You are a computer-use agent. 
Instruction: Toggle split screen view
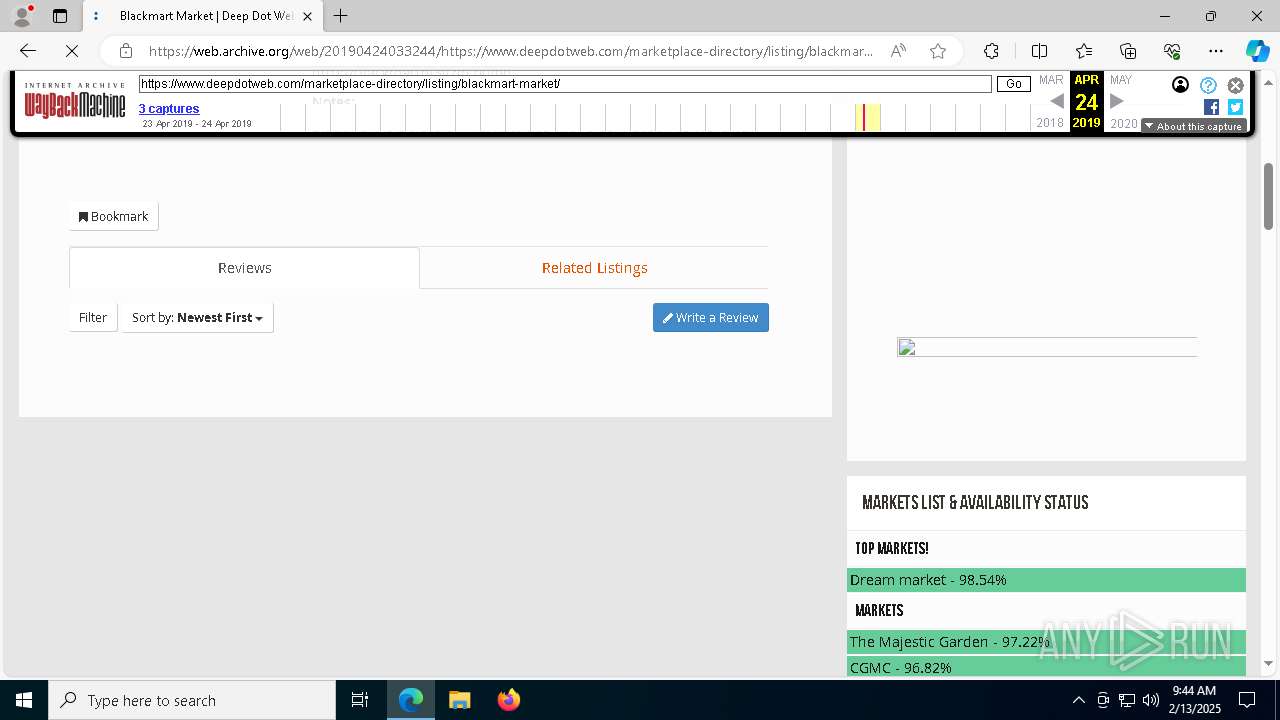1039,51
